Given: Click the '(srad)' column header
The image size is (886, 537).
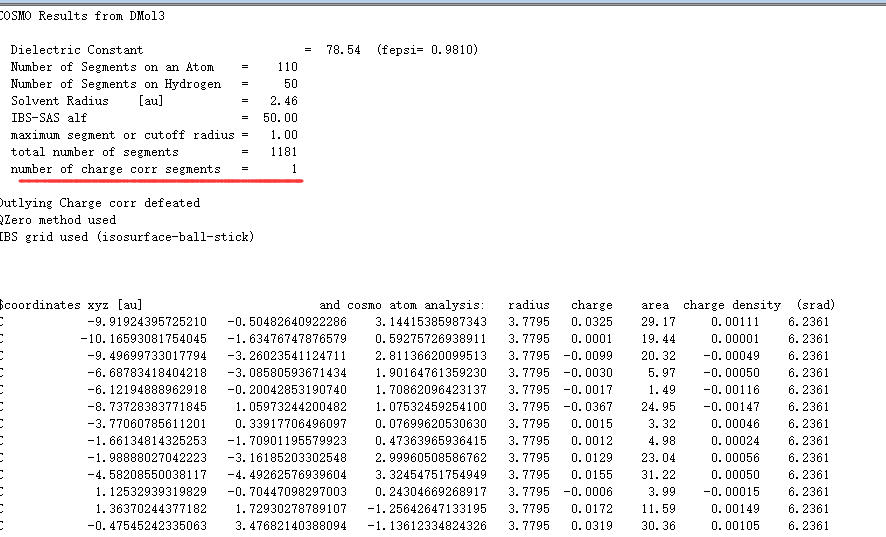Looking at the screenshot, I should pos(815,305).
